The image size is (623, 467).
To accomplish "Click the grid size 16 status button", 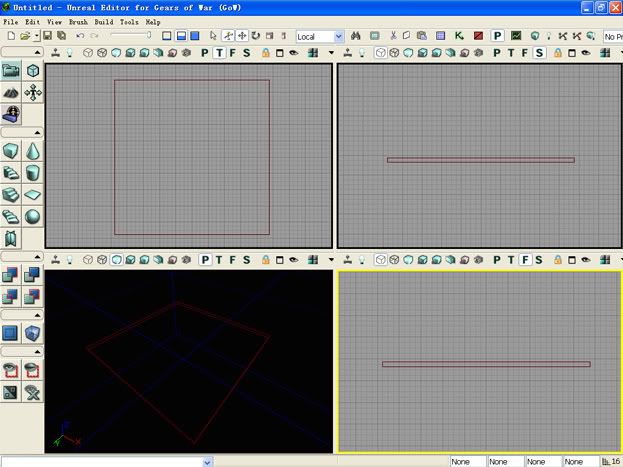I will click(x=610, y=461).
